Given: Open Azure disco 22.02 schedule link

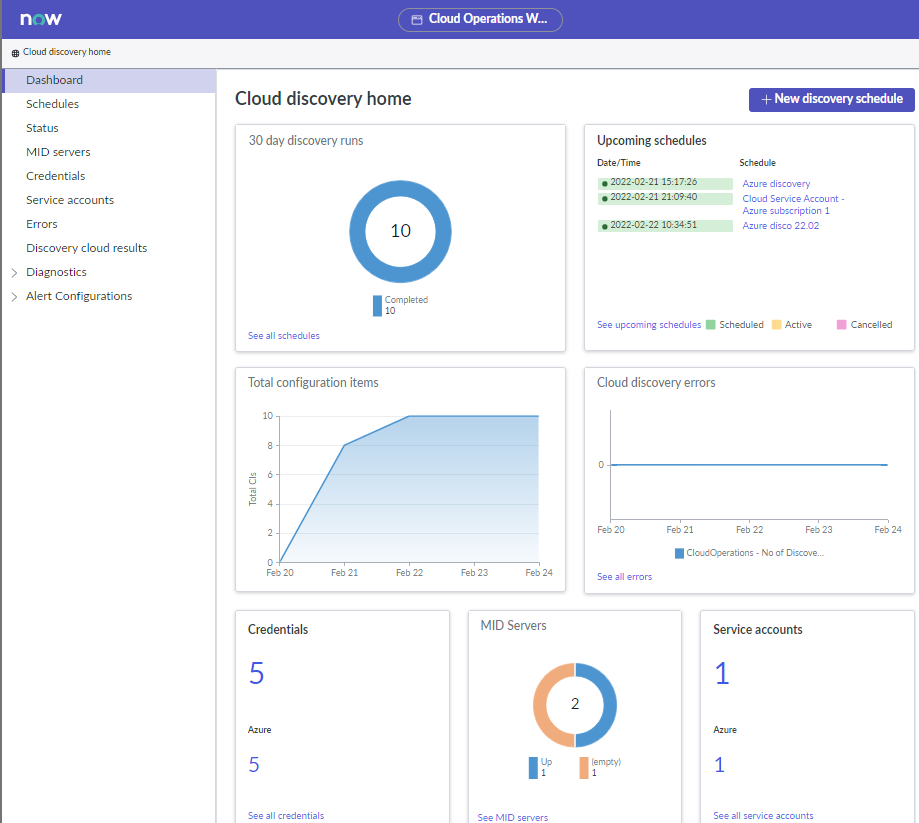Looking at the screenshot, I should pos(781,226).
